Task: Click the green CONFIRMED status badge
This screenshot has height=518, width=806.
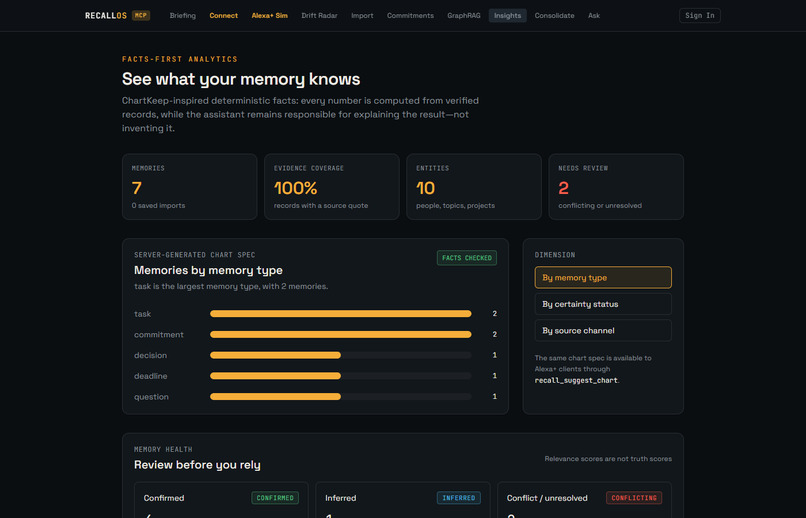Action: pyautogui.click(x=275, y=498)
